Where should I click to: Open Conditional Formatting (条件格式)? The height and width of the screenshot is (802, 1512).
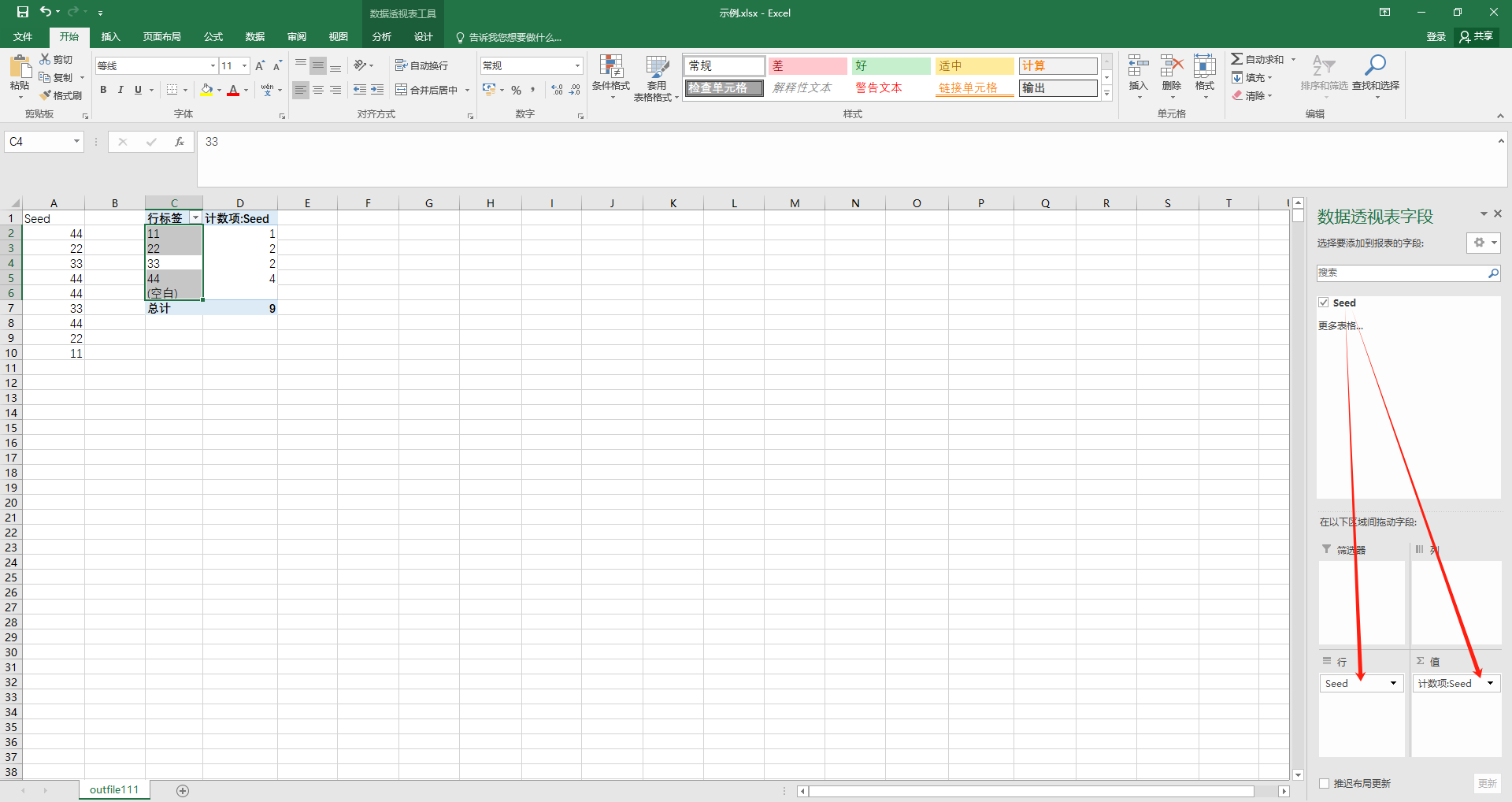tap(611, 77)
